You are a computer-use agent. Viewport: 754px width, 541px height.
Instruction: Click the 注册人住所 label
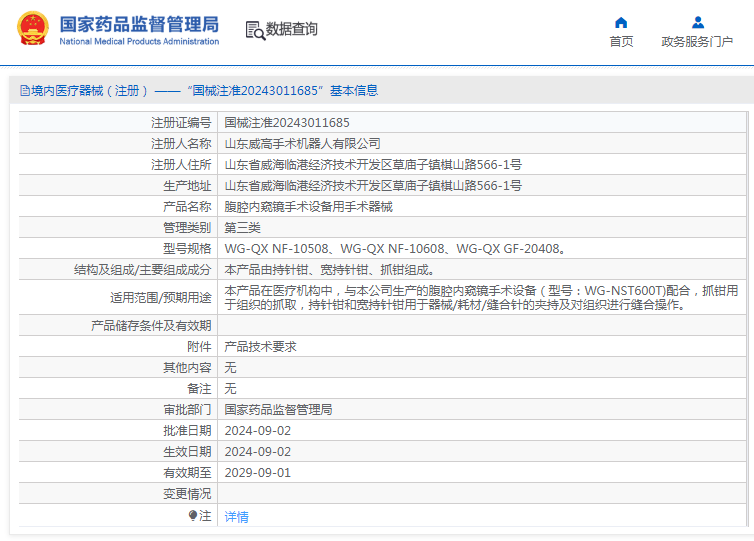point(181,164)
